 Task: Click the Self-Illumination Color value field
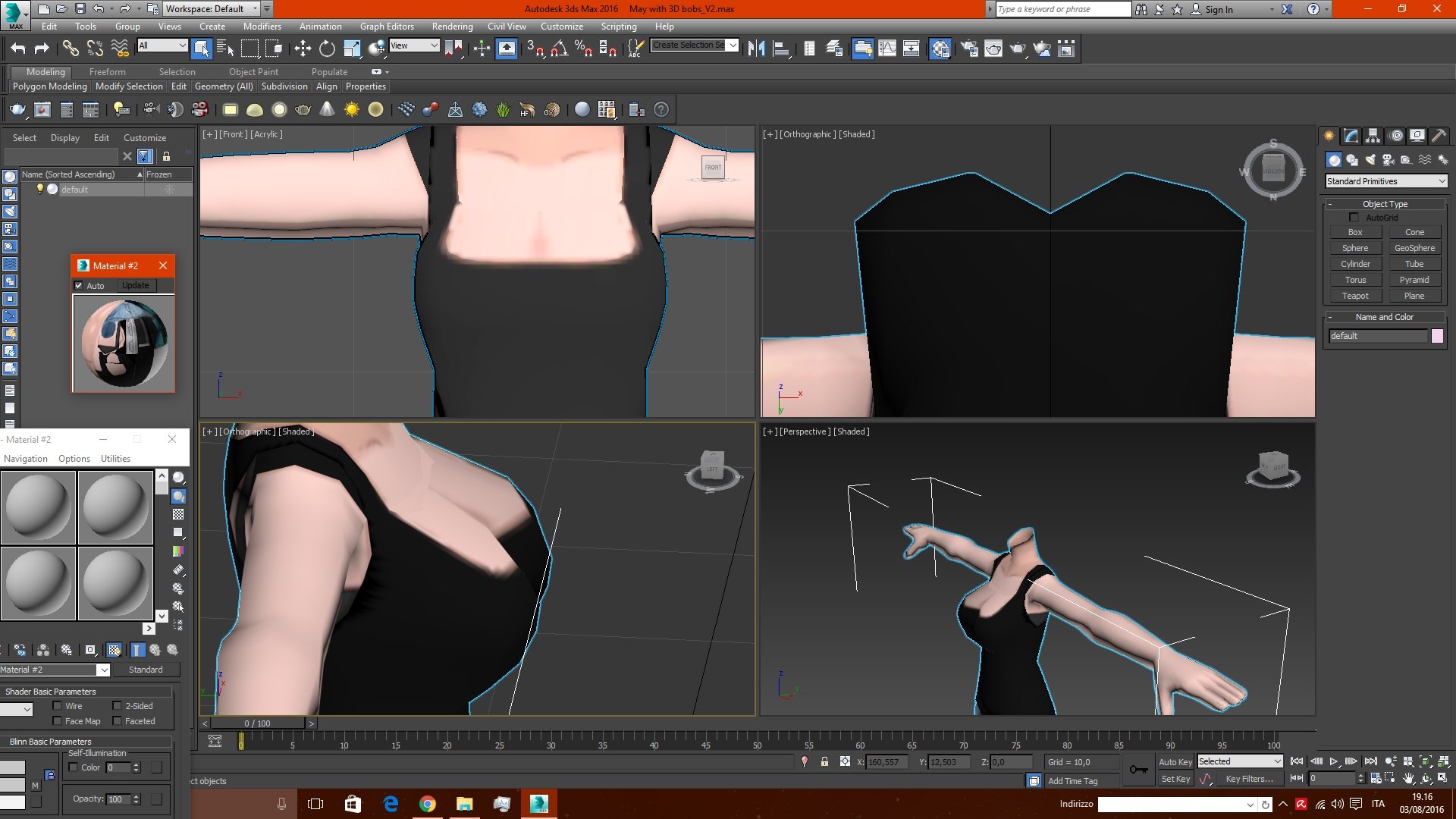tap(119, 767)
